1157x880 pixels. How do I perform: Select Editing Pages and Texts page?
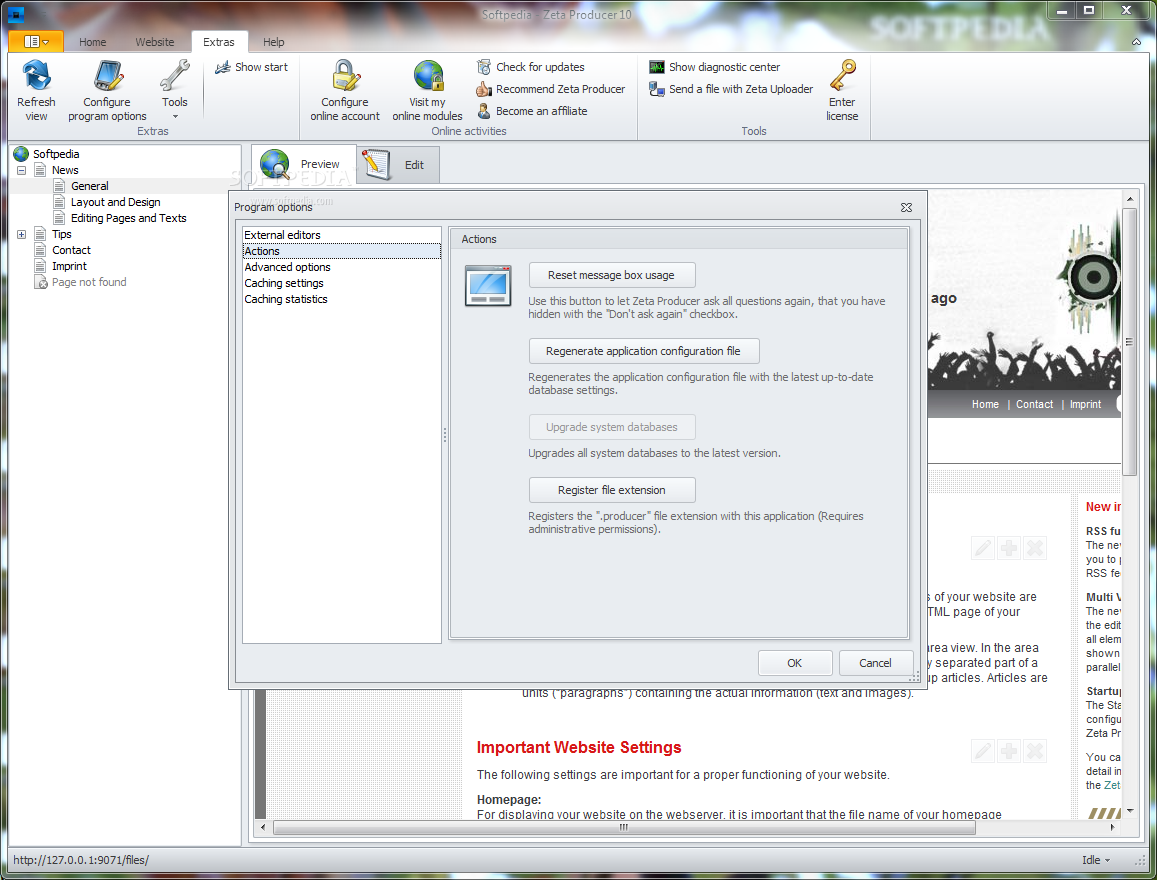click(128, 218)
